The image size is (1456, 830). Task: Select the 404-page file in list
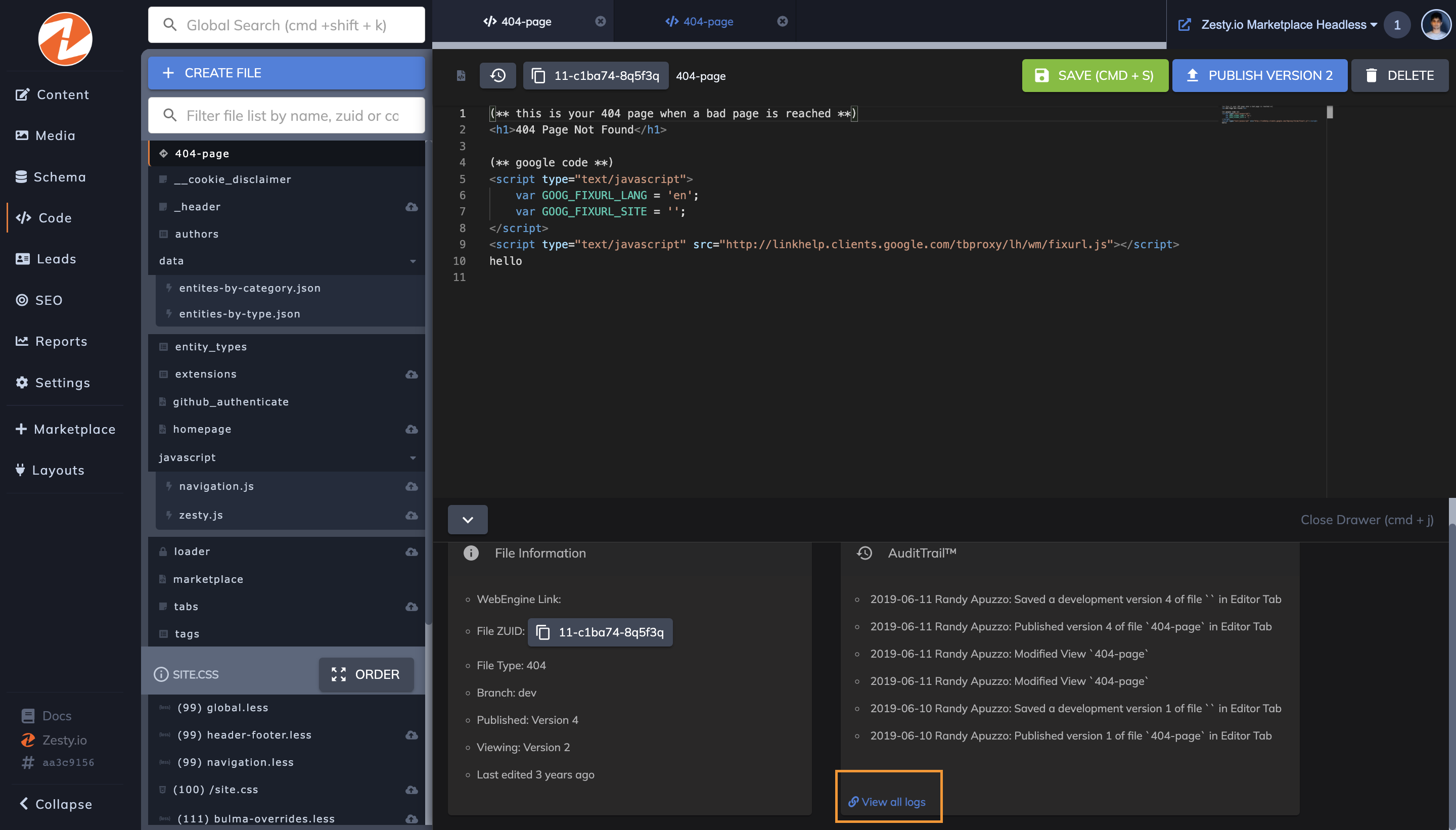coord(286,153)
